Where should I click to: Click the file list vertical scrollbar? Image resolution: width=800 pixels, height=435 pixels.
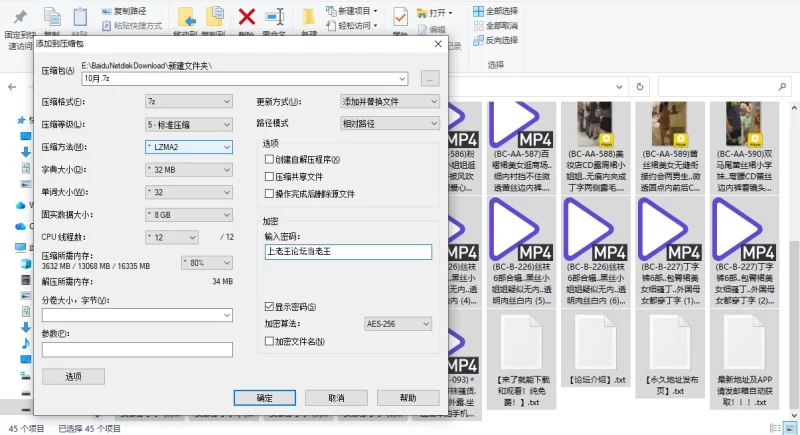click(794, 250)
